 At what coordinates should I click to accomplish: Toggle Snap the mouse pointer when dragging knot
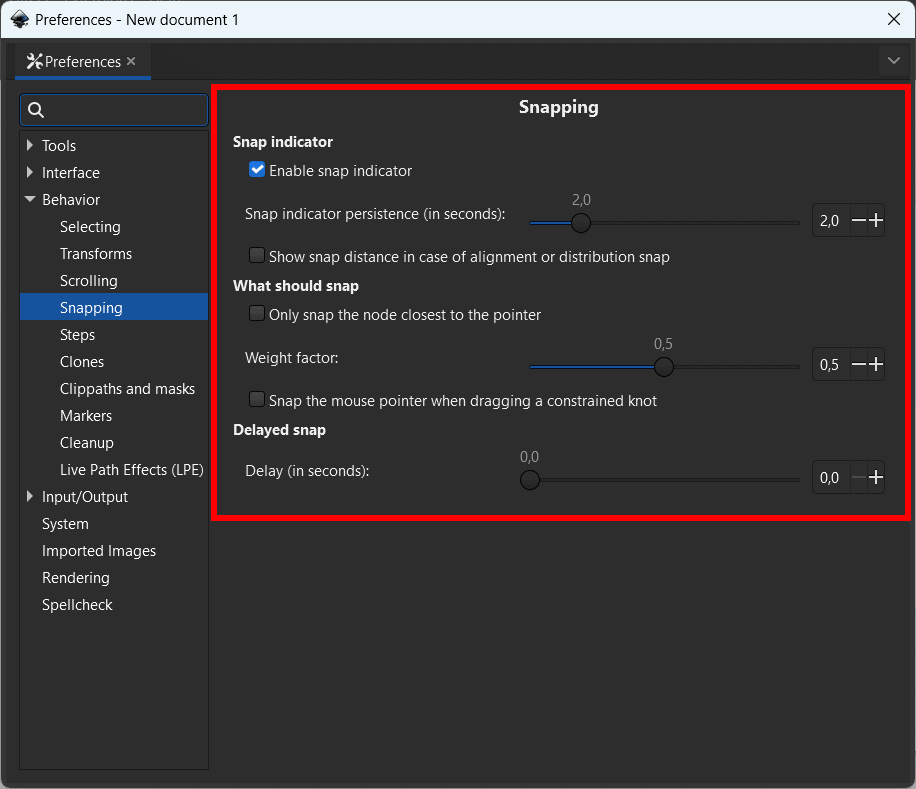[x=257, y=400]
